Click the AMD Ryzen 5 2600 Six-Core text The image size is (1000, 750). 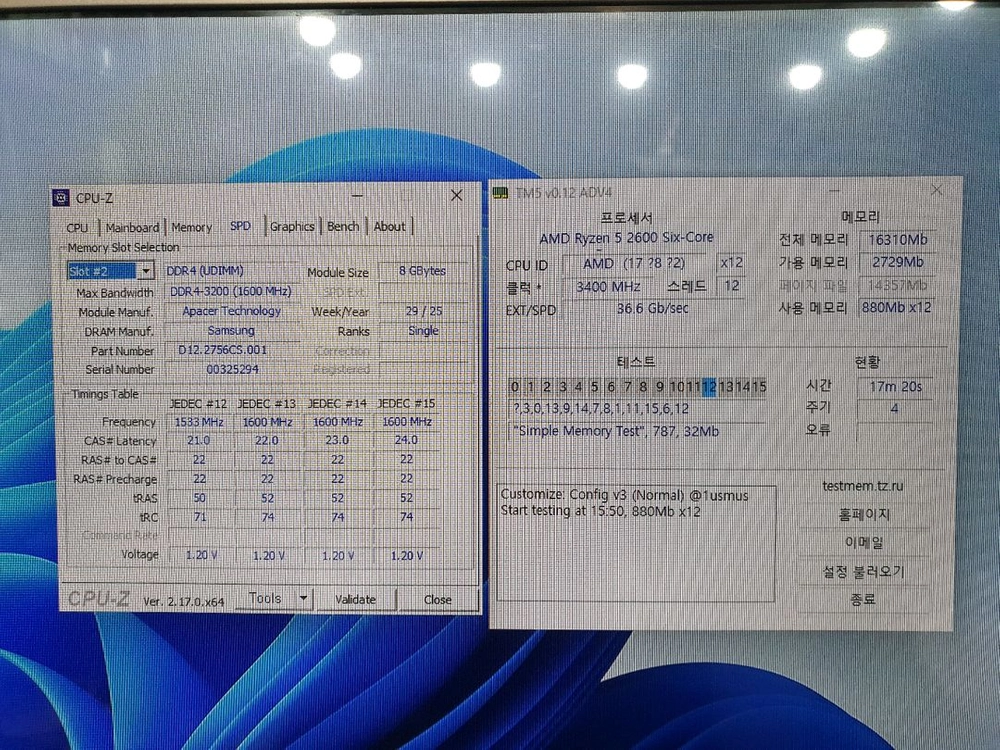tap(626, 238)
